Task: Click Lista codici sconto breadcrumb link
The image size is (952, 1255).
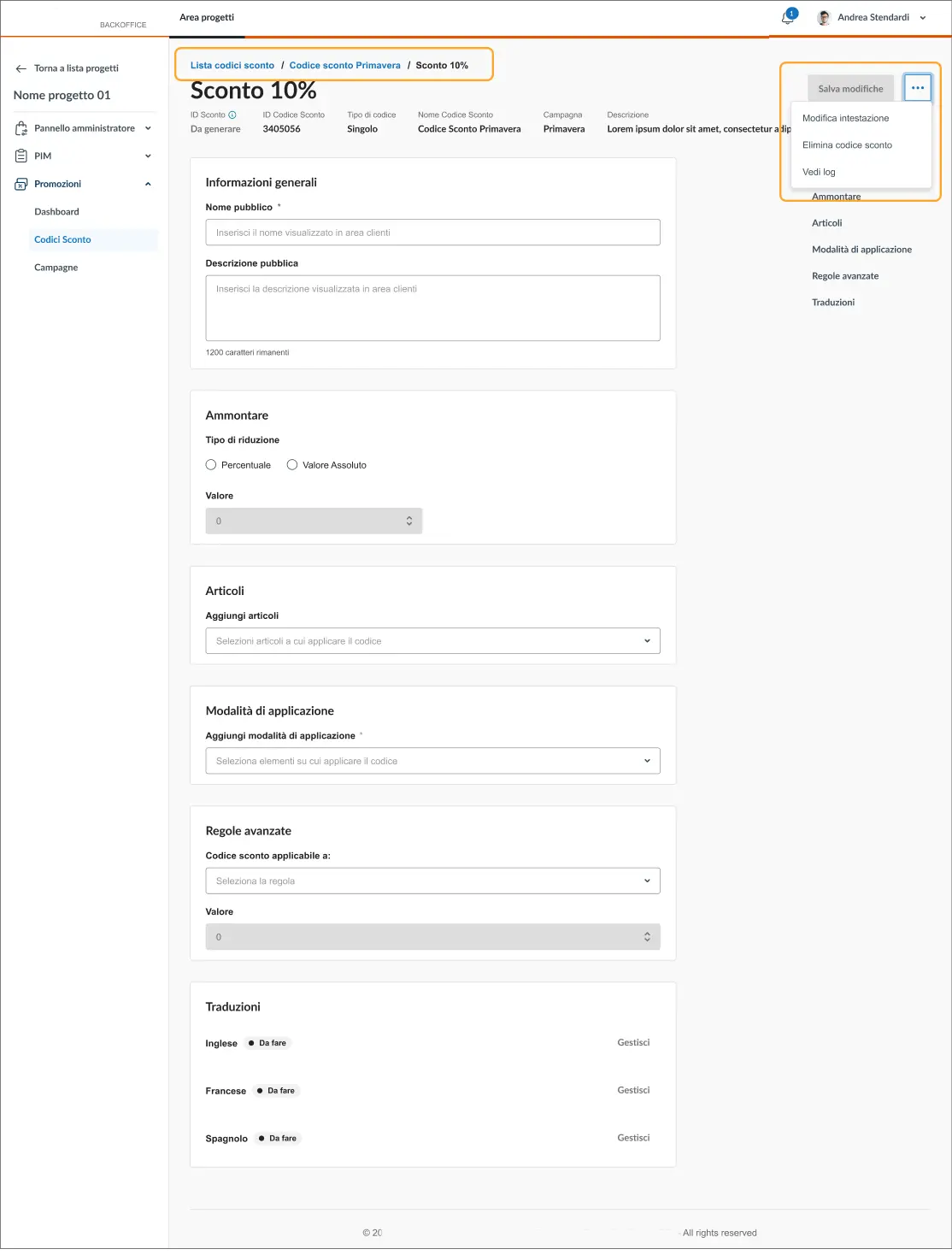Action: coord(232,65)
